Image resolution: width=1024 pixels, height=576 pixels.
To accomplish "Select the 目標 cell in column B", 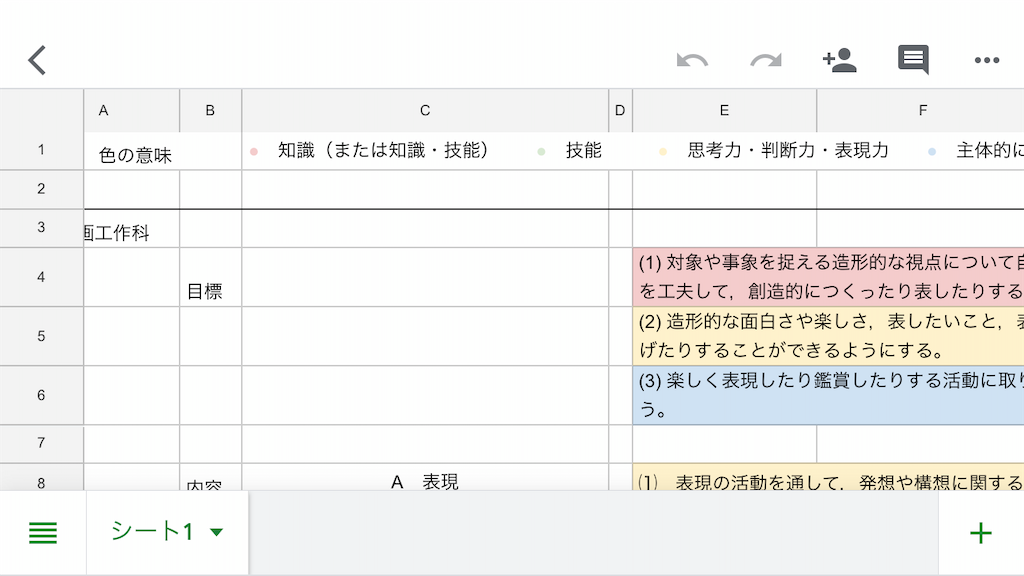I will coord(210,277).
